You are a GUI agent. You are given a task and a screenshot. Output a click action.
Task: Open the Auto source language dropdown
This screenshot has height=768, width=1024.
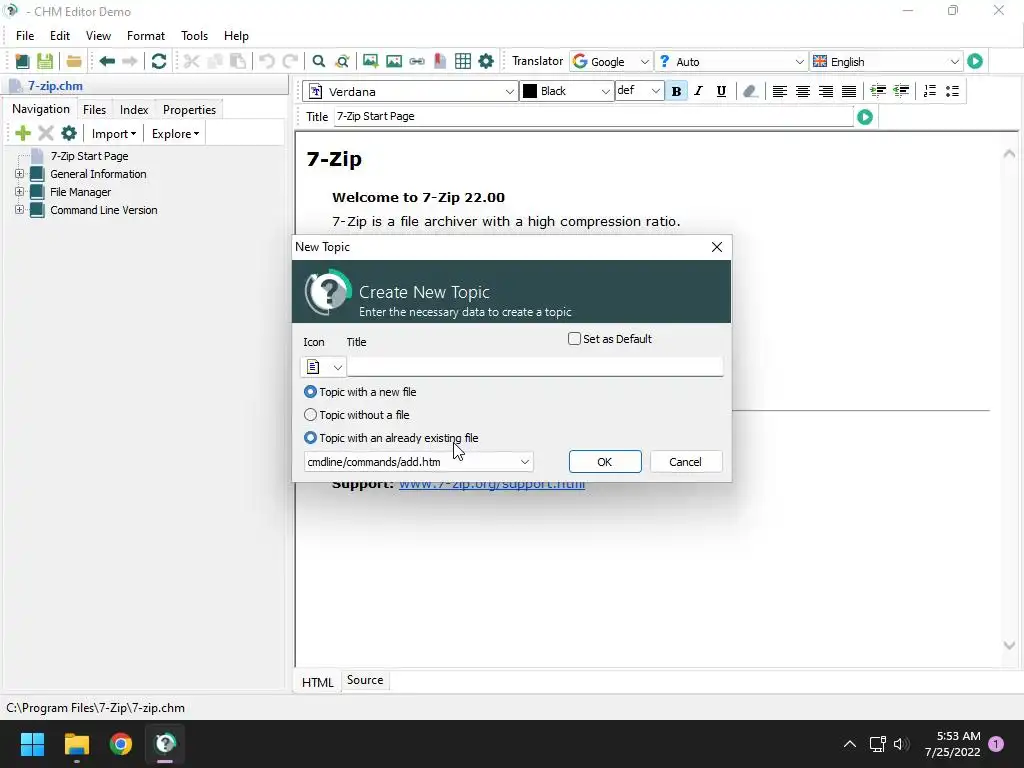coord(799,61)
